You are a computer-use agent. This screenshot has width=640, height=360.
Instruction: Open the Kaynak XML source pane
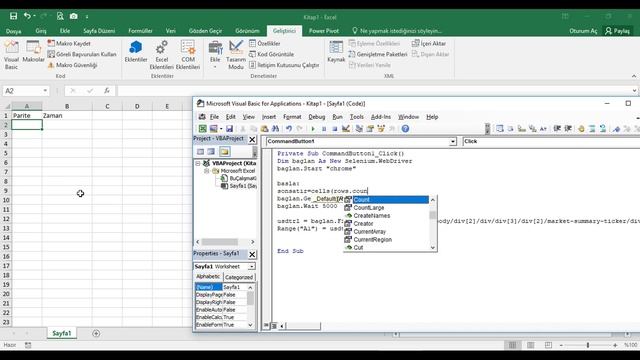pos(336,52)
